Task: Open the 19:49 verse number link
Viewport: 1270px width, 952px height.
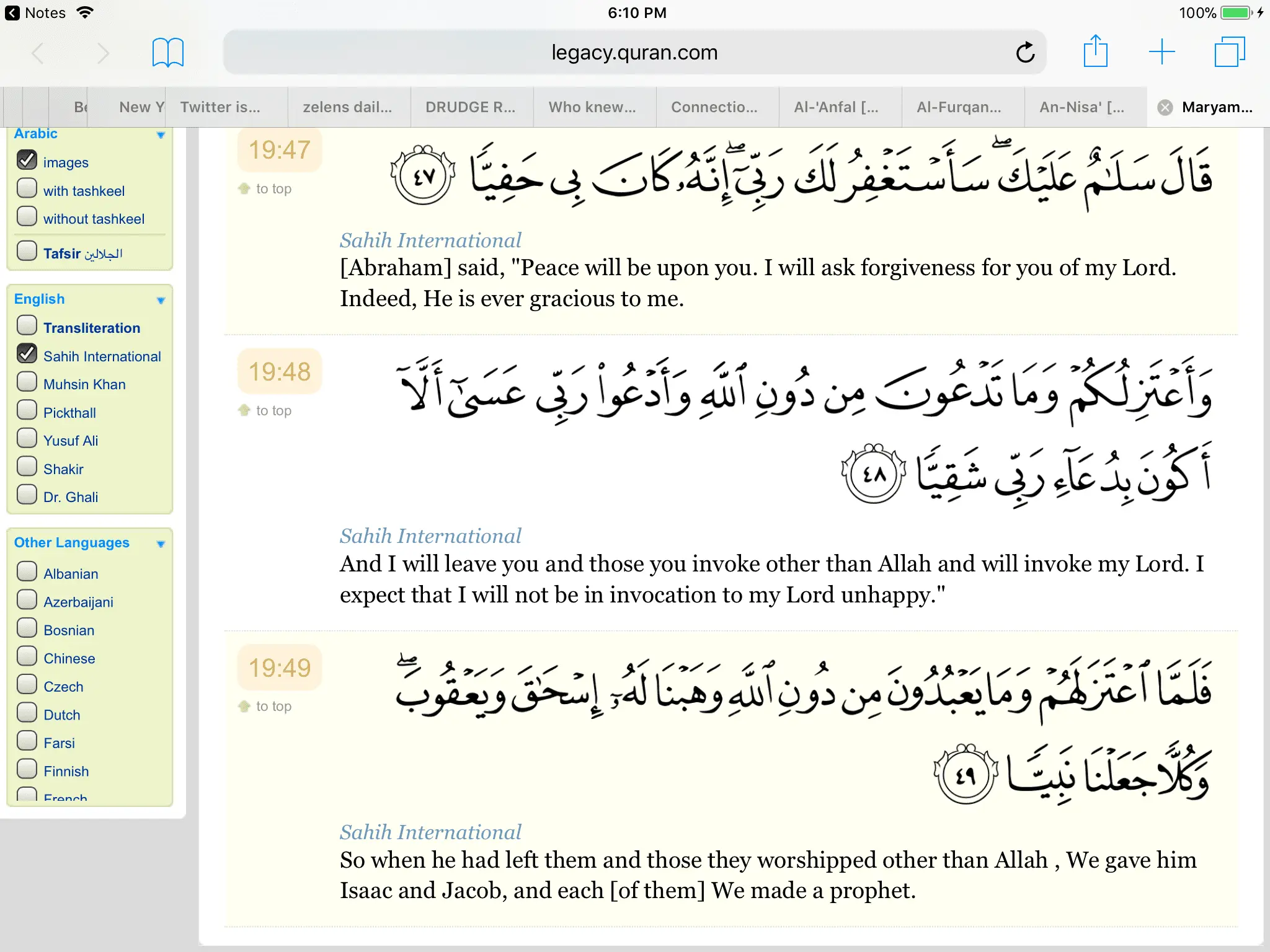Action: pyautogui.click(x=279, y=668)
